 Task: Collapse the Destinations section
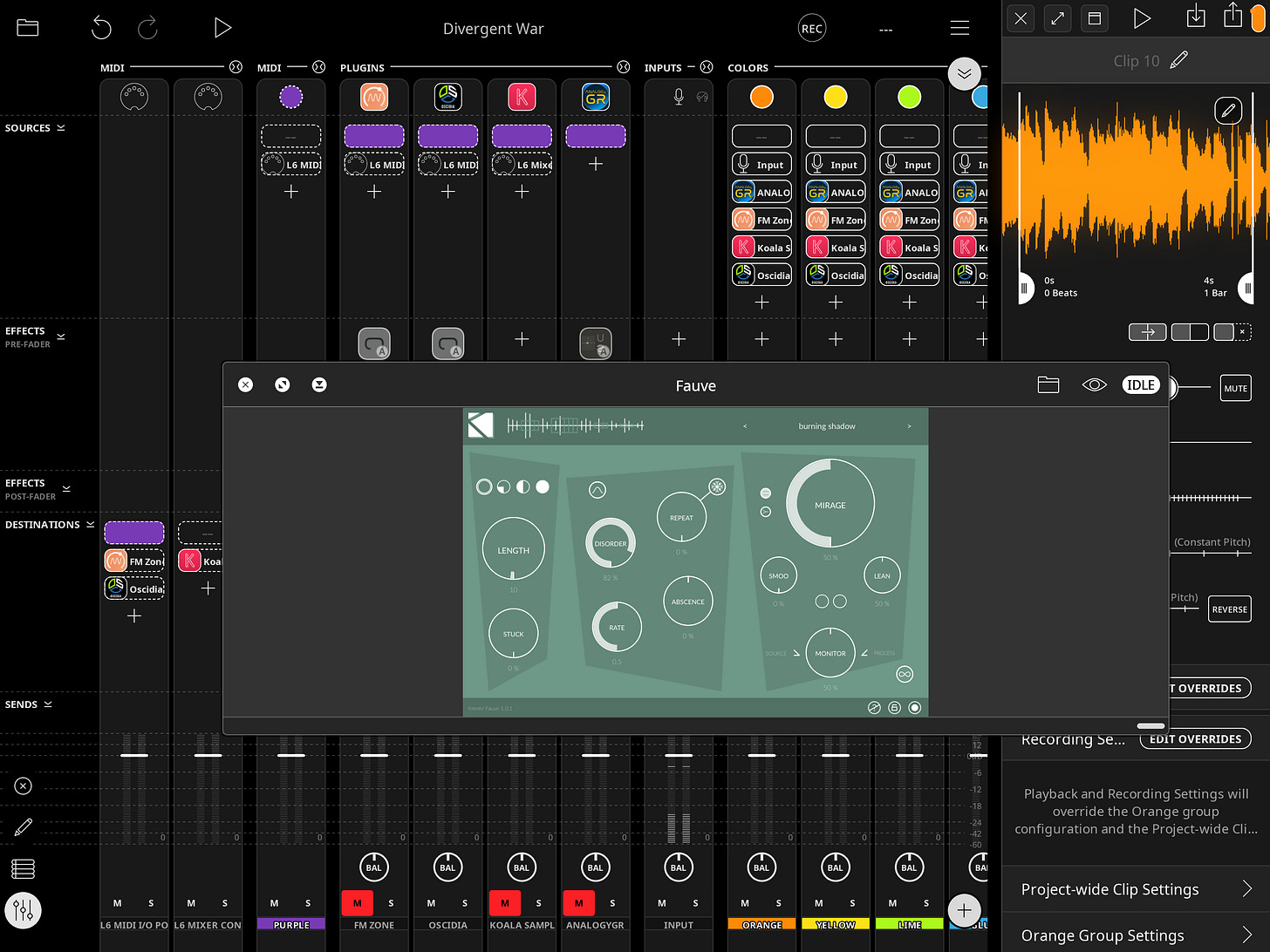click(x=90, y=525)
